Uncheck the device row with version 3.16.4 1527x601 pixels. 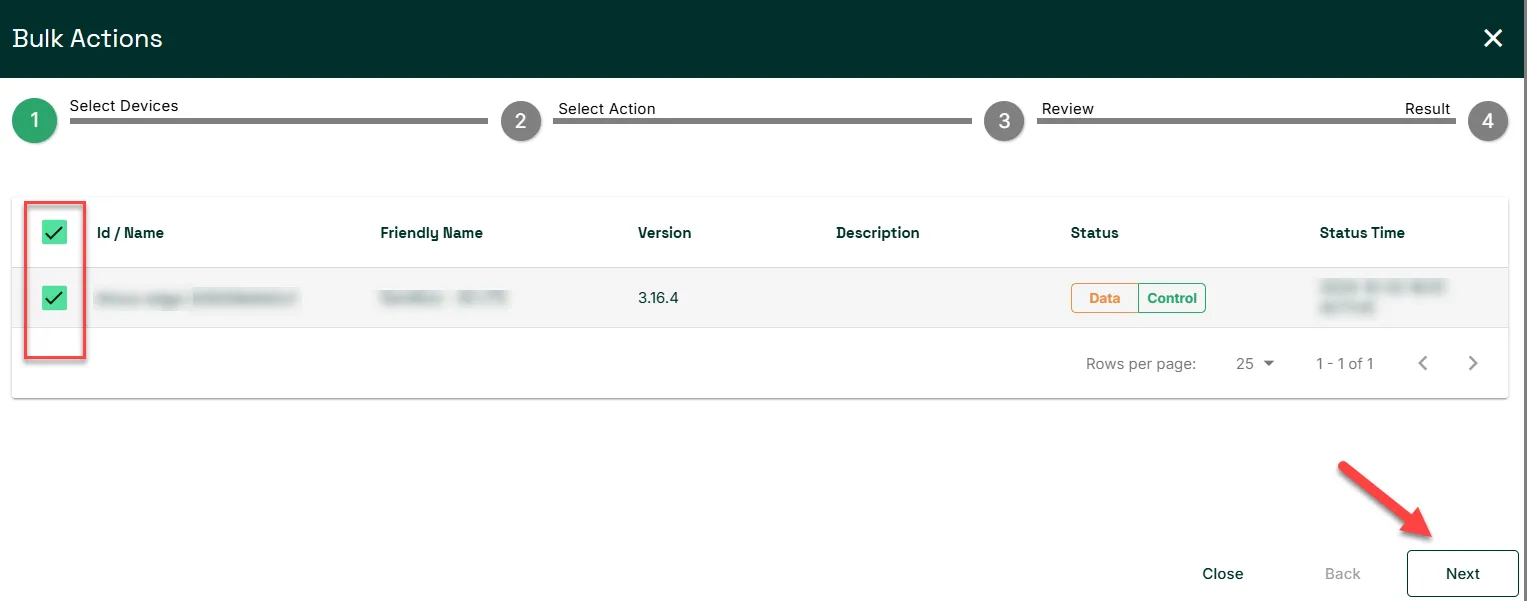click(54, 297)
